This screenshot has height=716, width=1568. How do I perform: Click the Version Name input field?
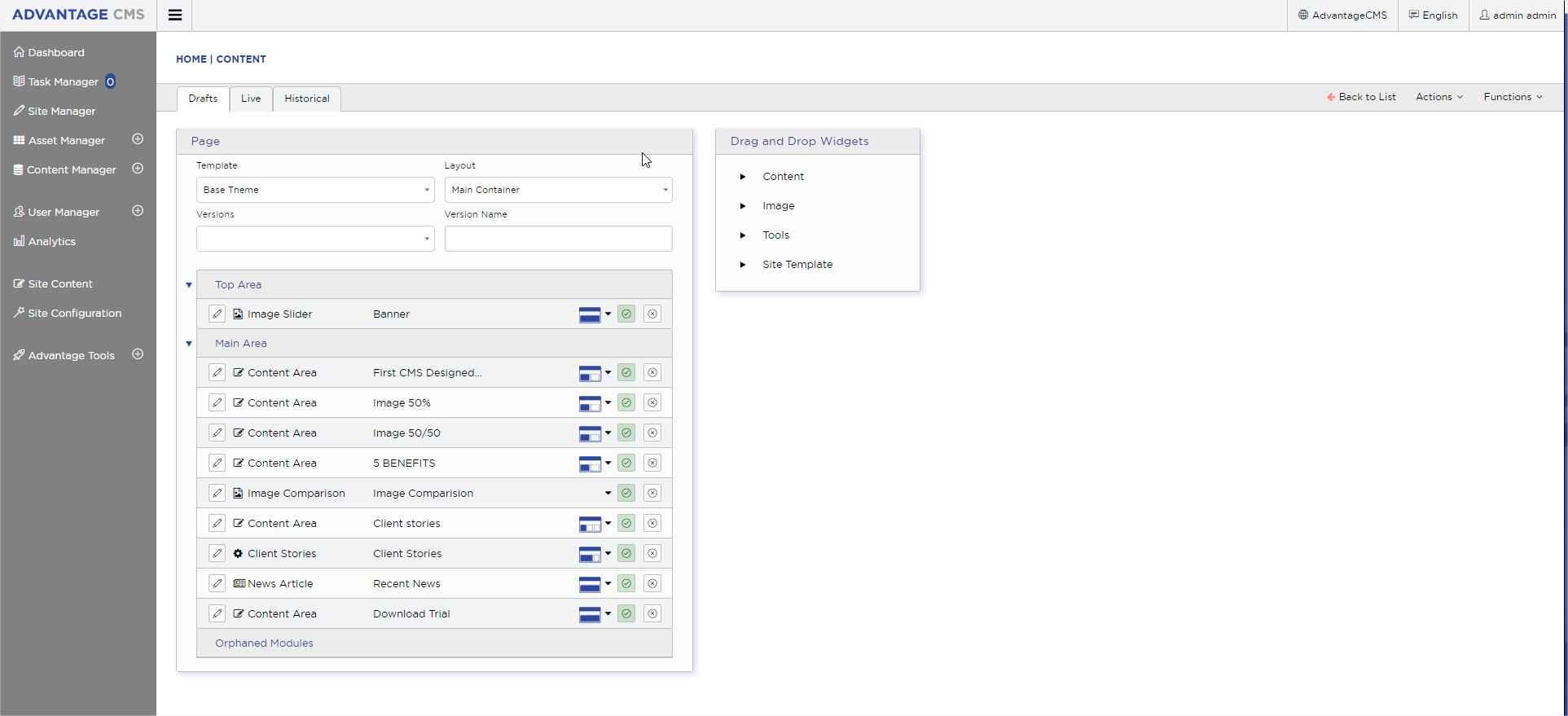click(x=559, y=239)
